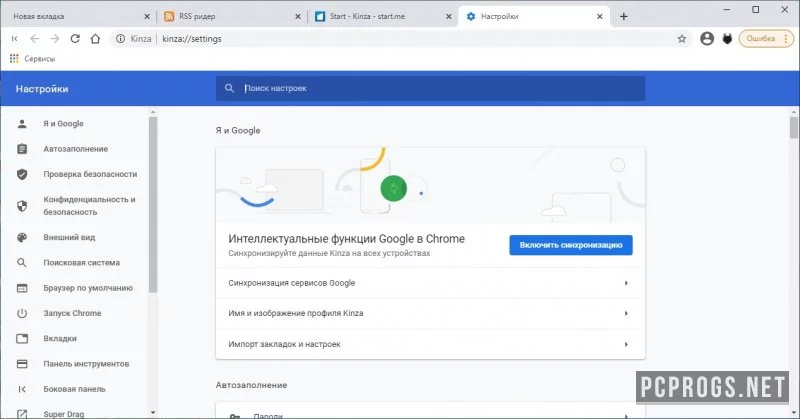This screenshot has height=419, width=800.
Task: Click the clipboard icon for Автозаполнение
Action: pos(22,149)
